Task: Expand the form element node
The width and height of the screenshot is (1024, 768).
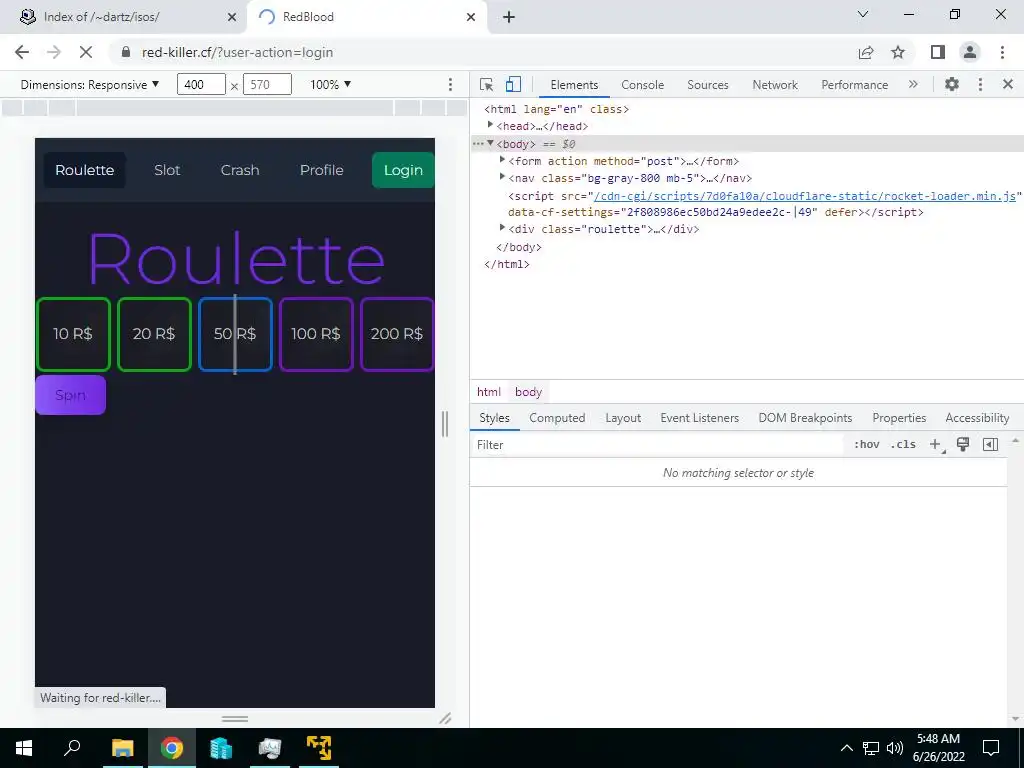Action: point(502,160)
